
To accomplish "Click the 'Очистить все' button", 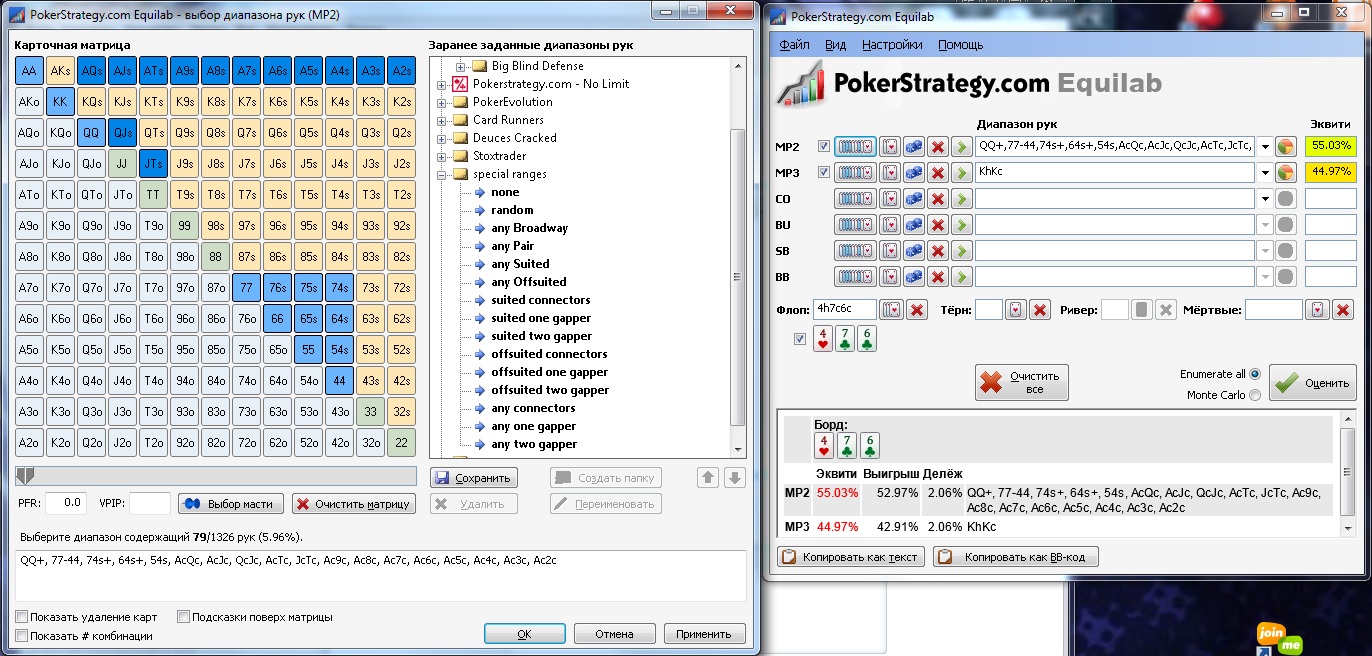I will pyautogui.click(x=1022, y=383).
